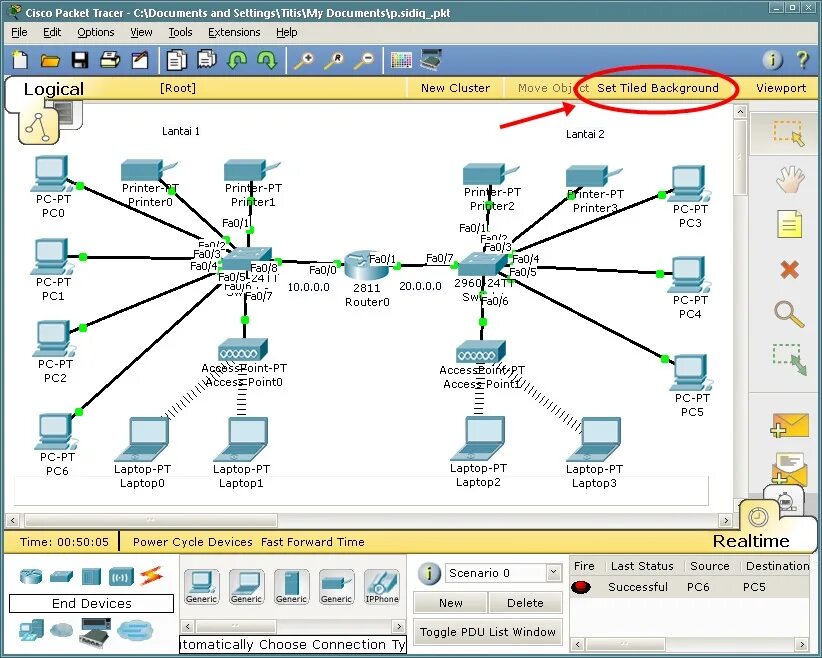
Task: Click Power Cycle Devices
Action: click(x=192, y=542)
